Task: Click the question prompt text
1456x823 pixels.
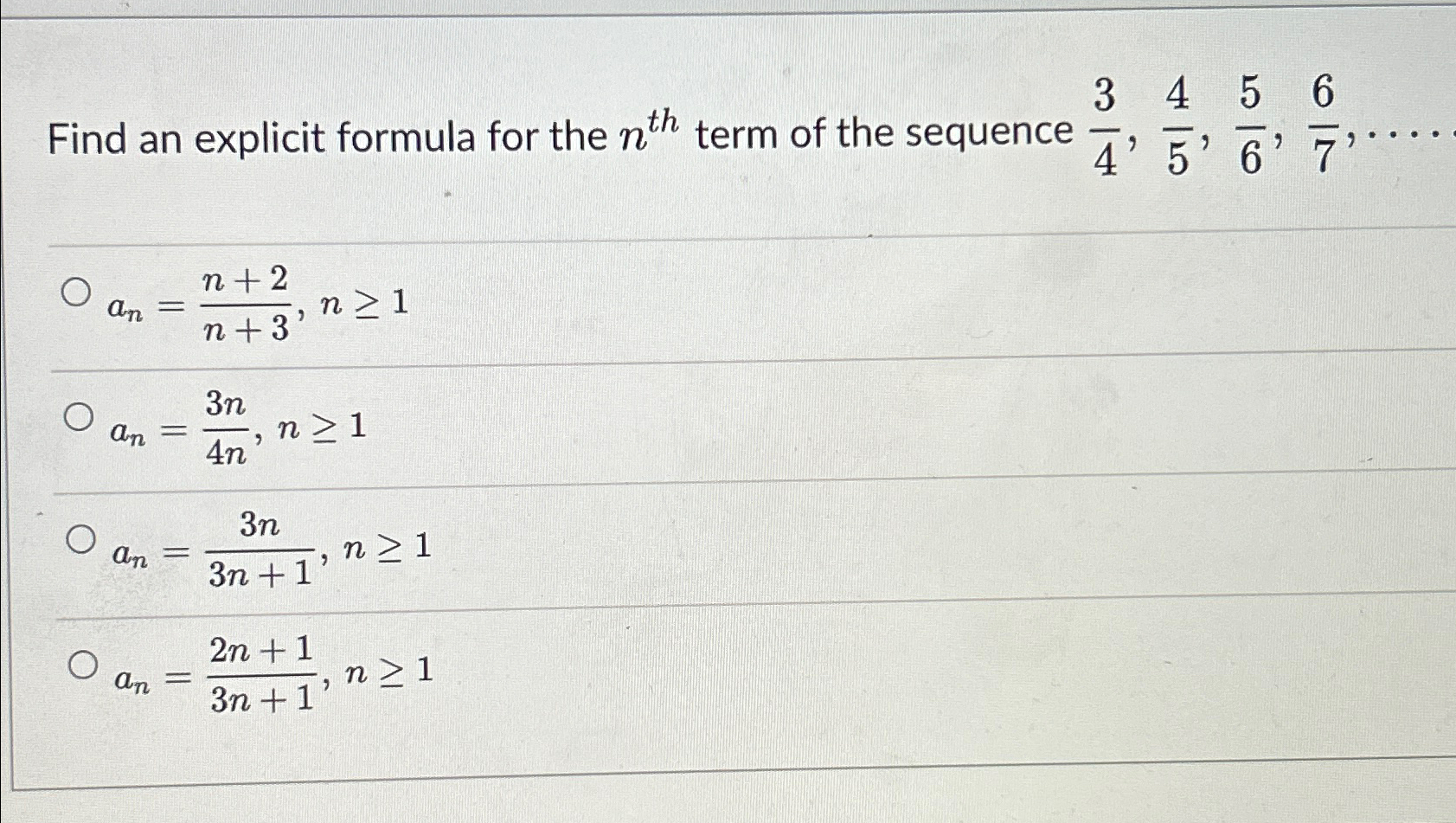Action: click(x=346, y=134)
